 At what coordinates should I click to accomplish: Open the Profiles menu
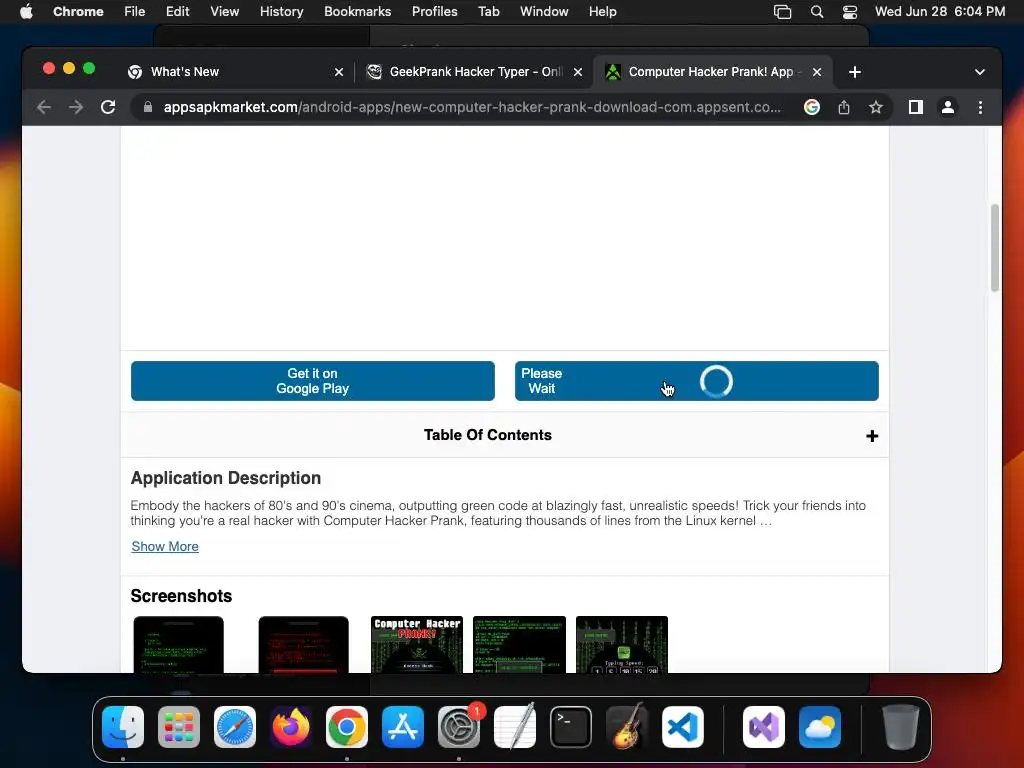click(x=434, y=12)
